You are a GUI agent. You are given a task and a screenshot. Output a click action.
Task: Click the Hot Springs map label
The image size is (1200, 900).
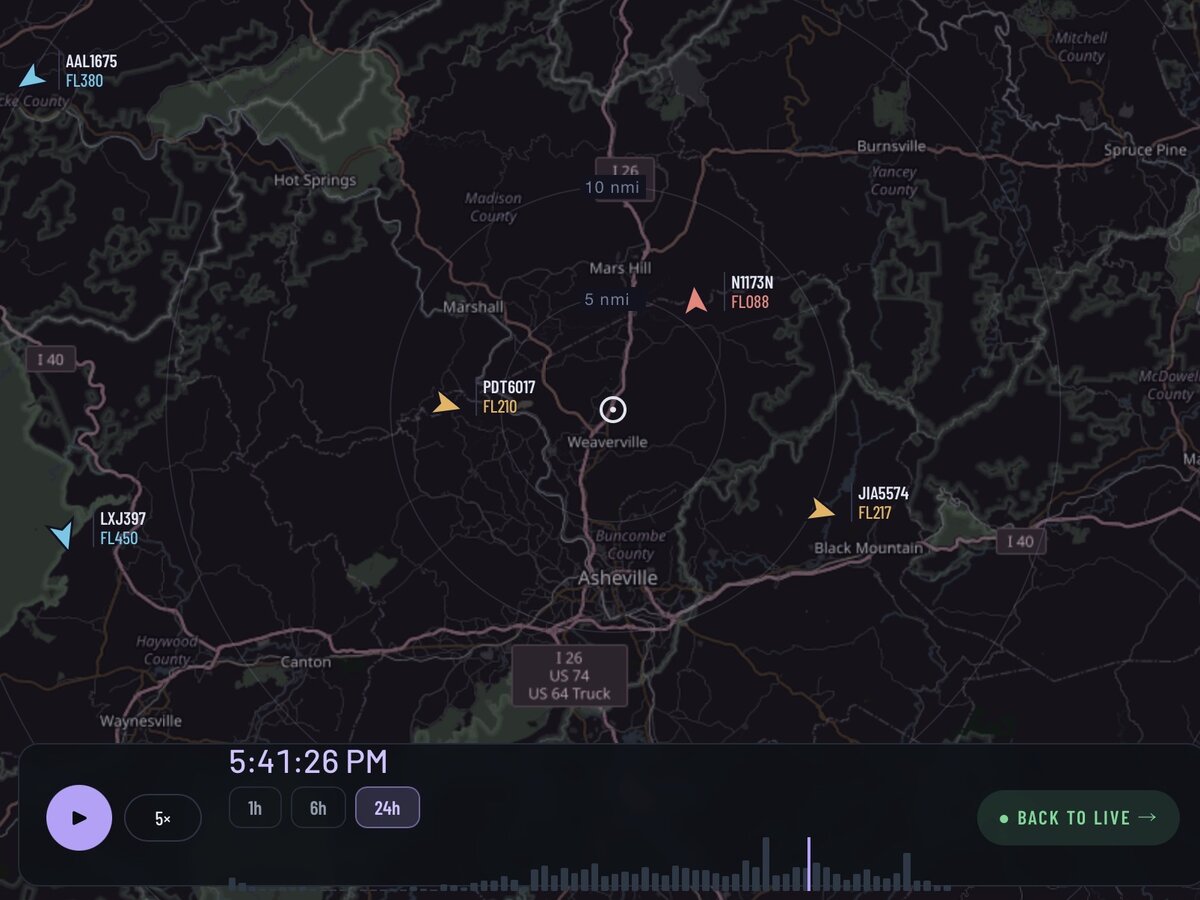coord(315,181)
